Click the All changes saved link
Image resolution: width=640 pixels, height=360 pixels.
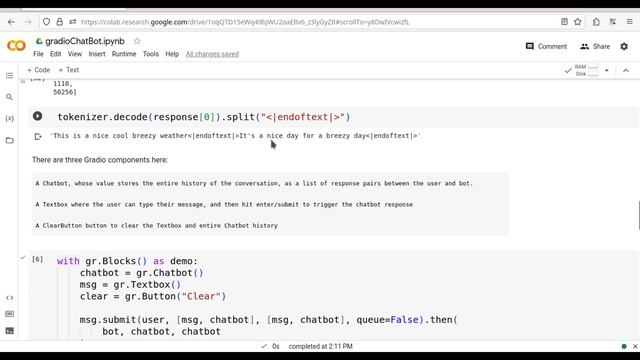click(212, 54)
